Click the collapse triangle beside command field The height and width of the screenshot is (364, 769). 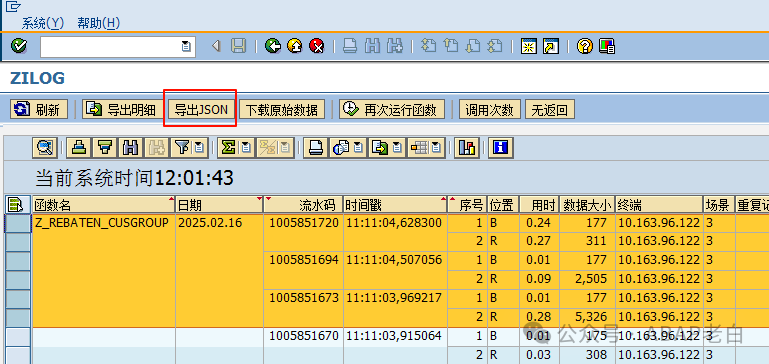pos(215,46)
